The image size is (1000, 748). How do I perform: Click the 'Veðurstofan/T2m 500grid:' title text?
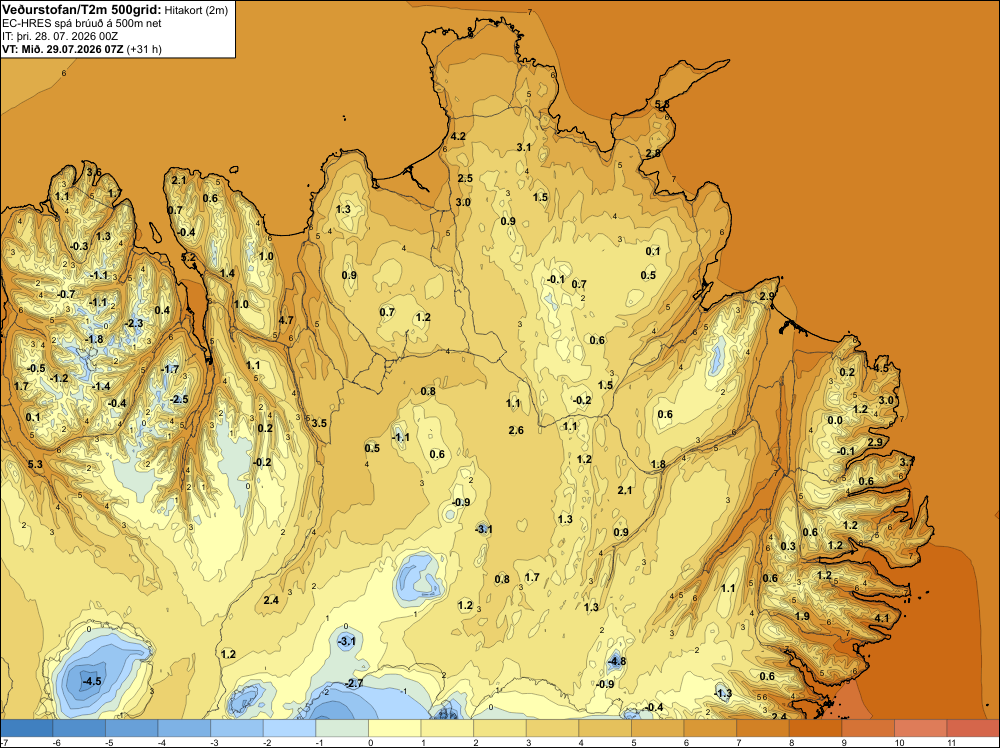tap(81, 10)
